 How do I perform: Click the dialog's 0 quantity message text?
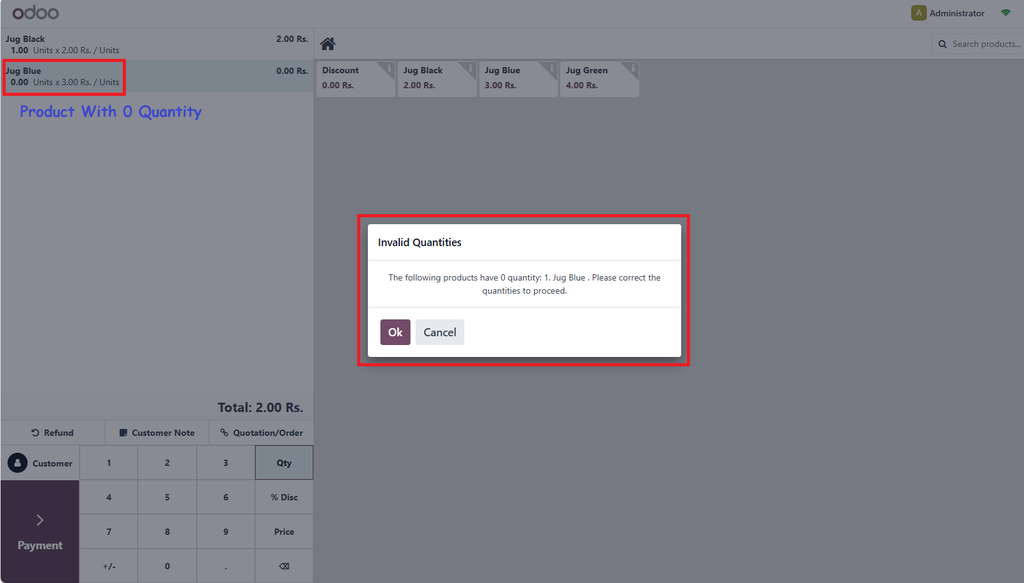pos(524,284)
